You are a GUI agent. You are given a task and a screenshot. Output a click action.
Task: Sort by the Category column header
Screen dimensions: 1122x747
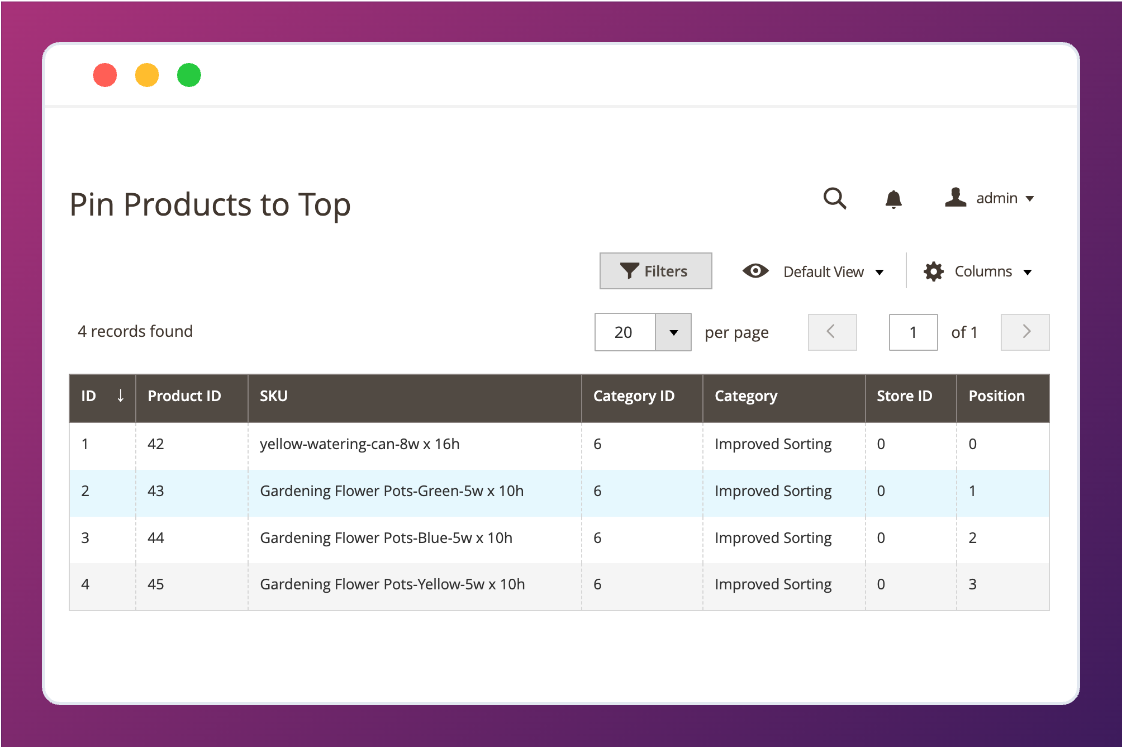[784, 398]
